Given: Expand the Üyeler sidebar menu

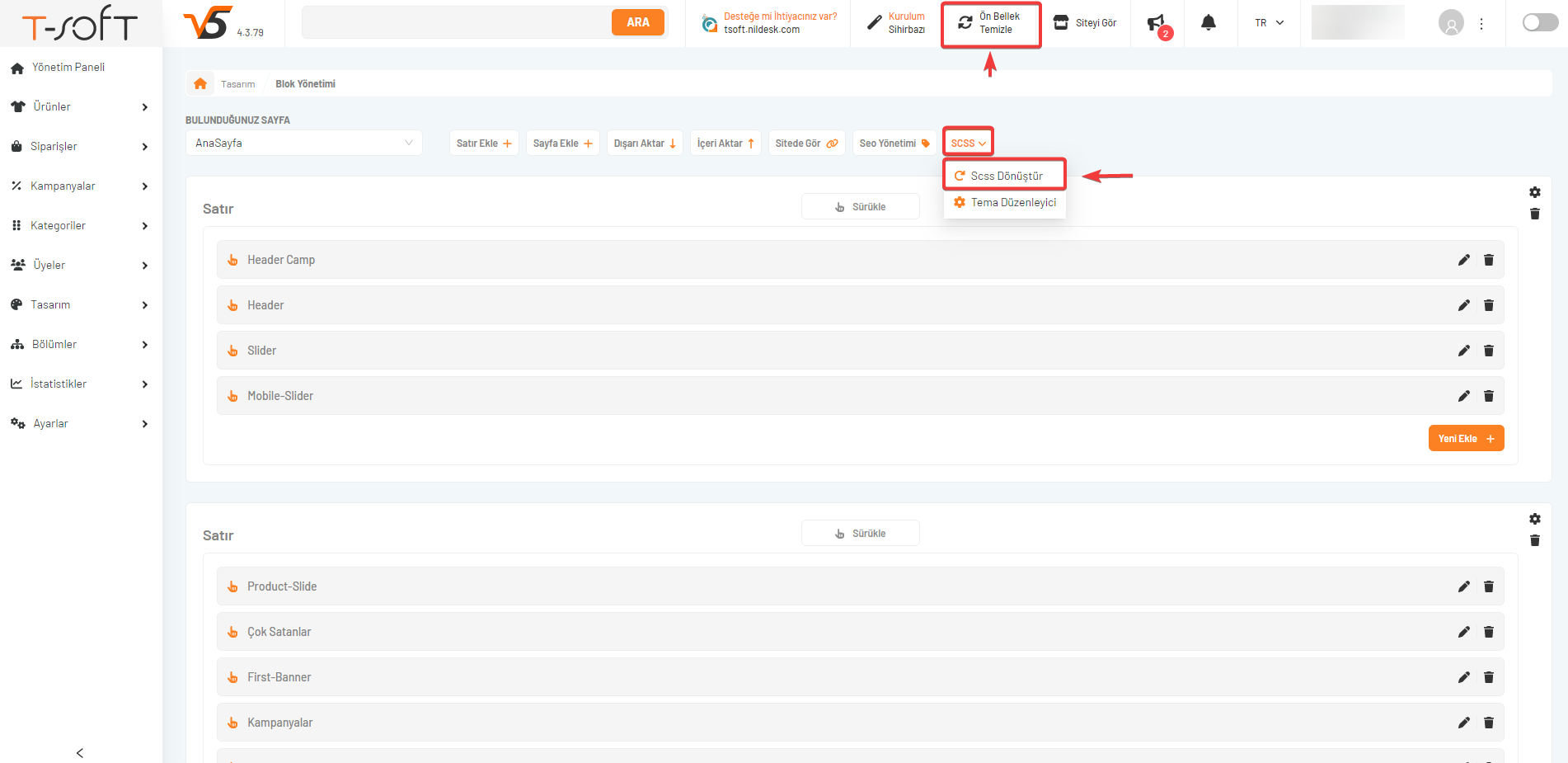Looking at the screenshot, I should (x=81, y=265).
